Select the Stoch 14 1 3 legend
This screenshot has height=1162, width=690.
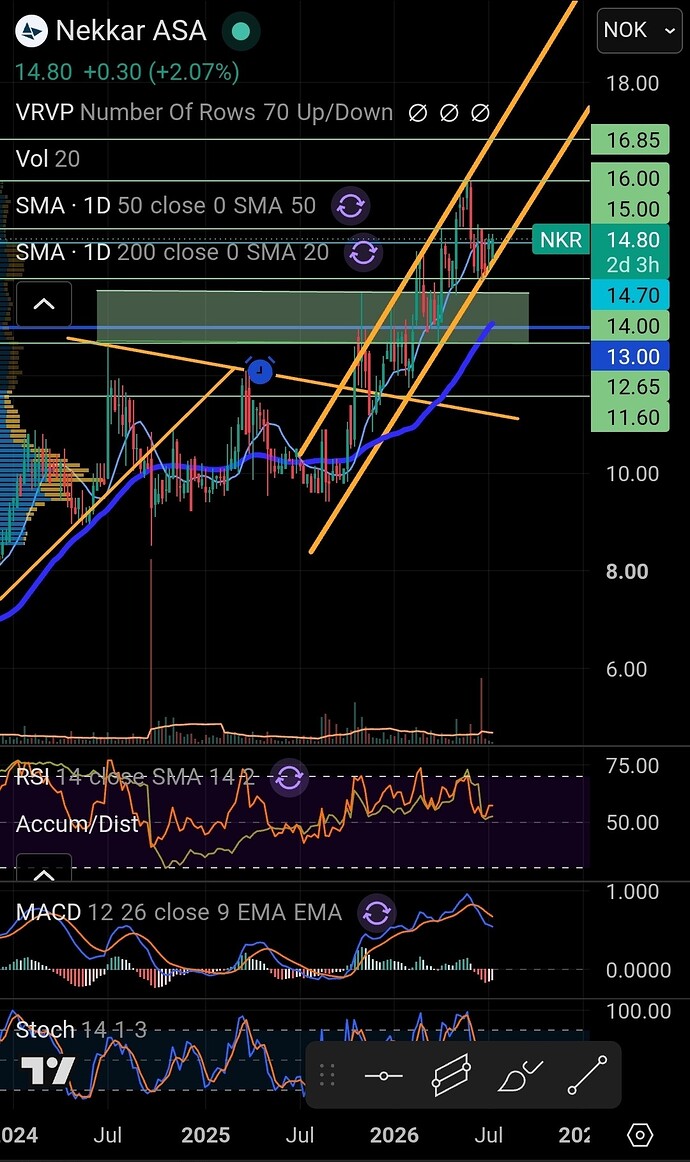click(82, 1029)
